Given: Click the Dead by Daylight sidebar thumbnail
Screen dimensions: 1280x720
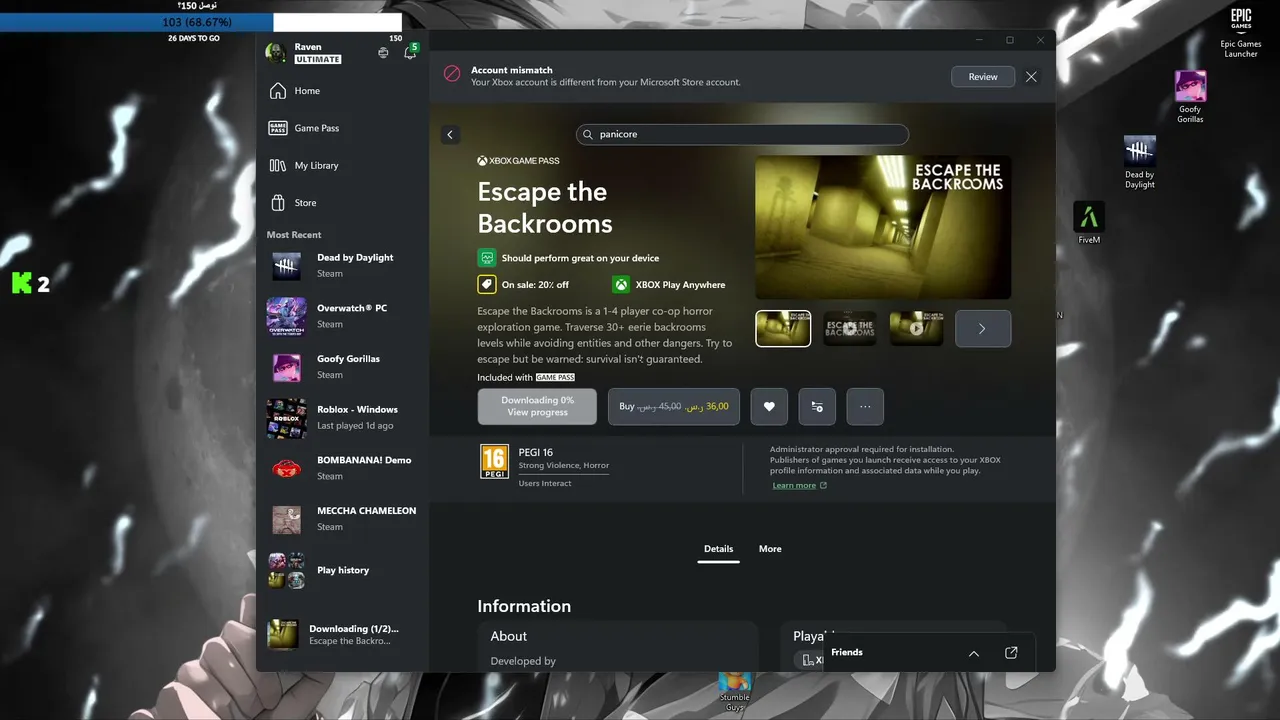Looking at the screenshot, I should (286, 265).
